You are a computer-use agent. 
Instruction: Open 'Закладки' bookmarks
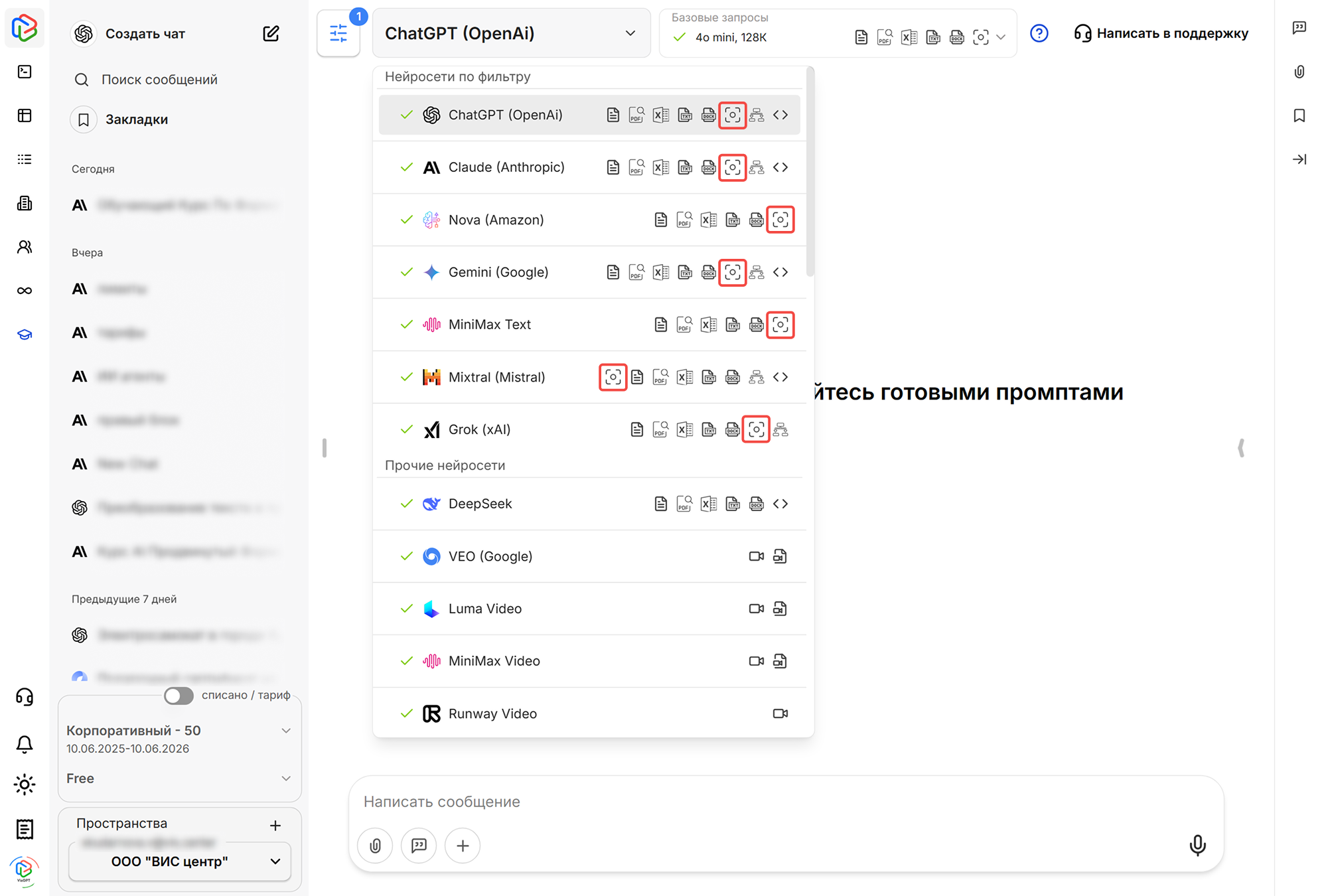119,119
